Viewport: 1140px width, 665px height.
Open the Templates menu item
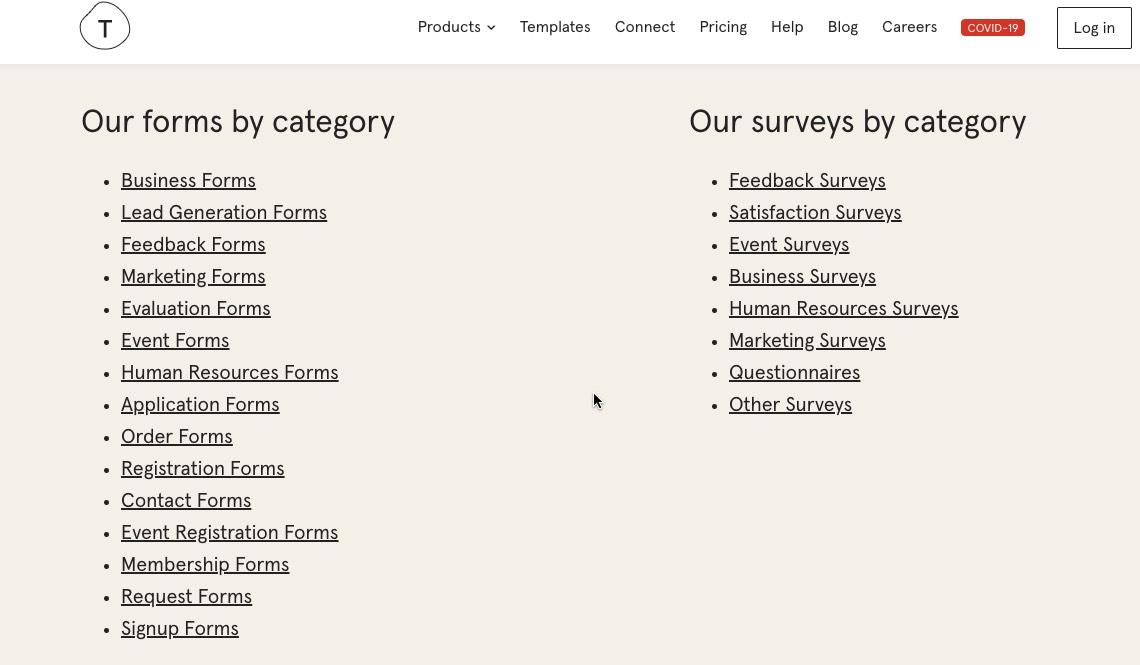(555, 27)
